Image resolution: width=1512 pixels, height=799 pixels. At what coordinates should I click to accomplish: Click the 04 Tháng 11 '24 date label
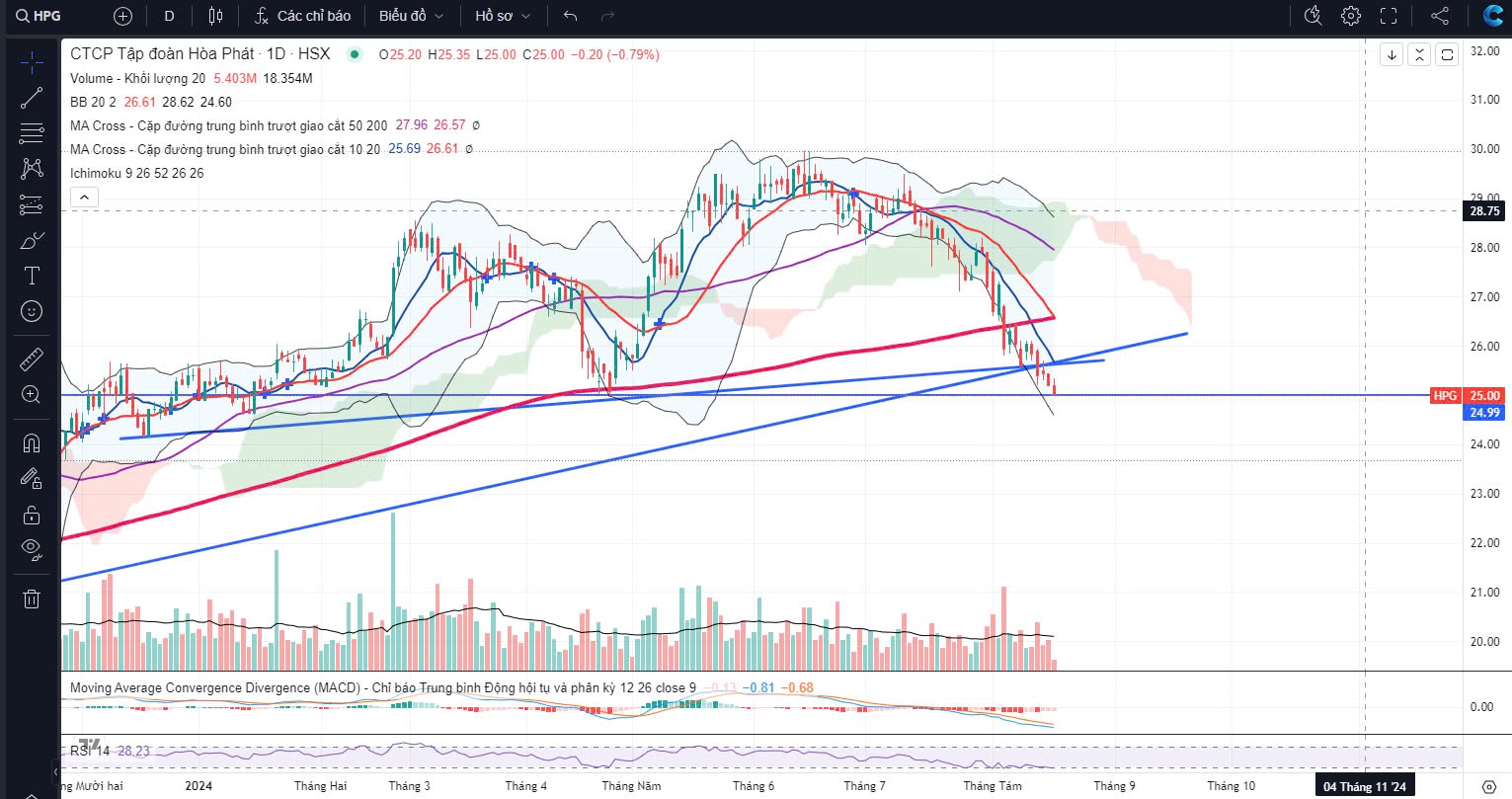coord(1364,786)
